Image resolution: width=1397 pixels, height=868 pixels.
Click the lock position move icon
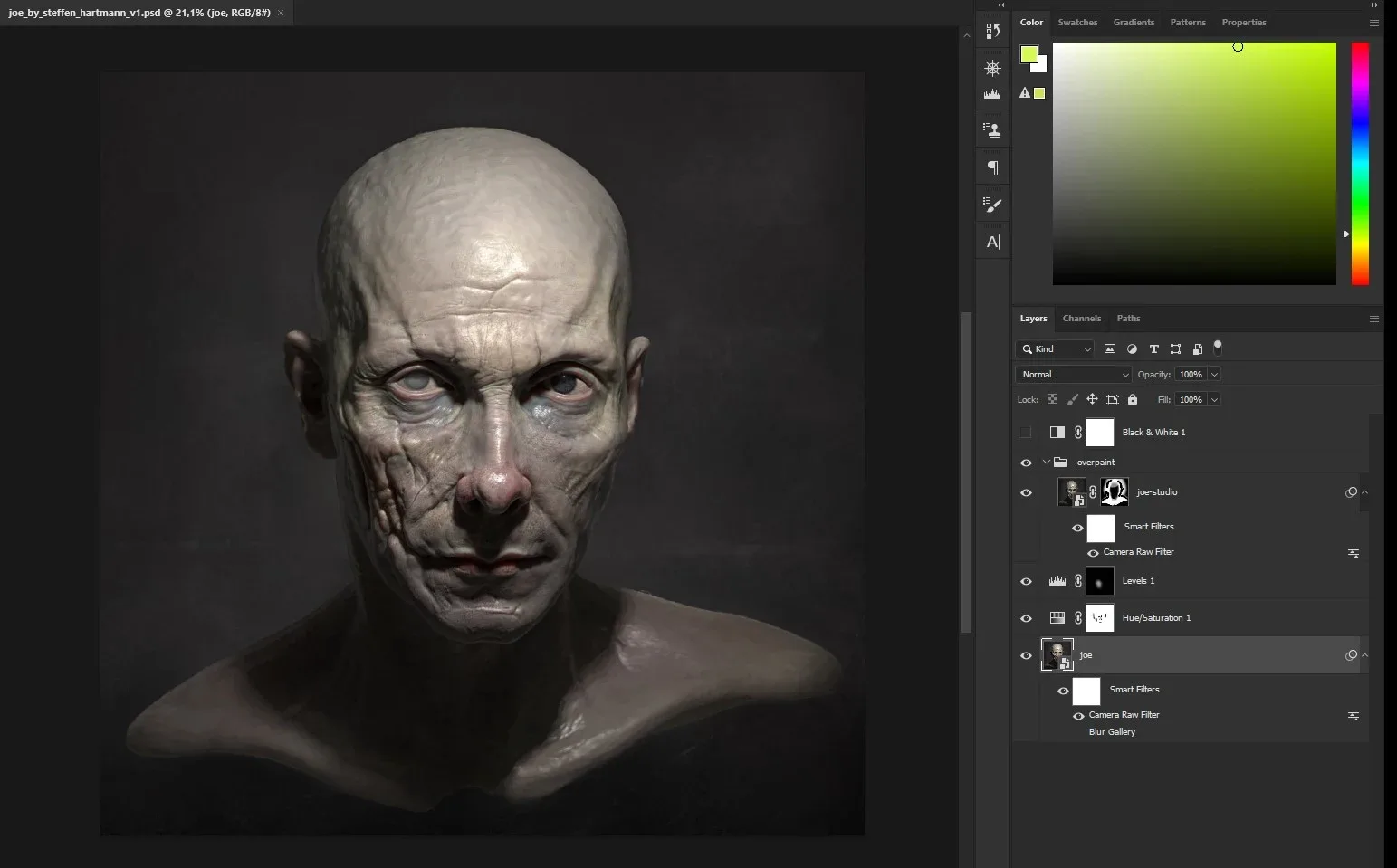click(1092, 399)
